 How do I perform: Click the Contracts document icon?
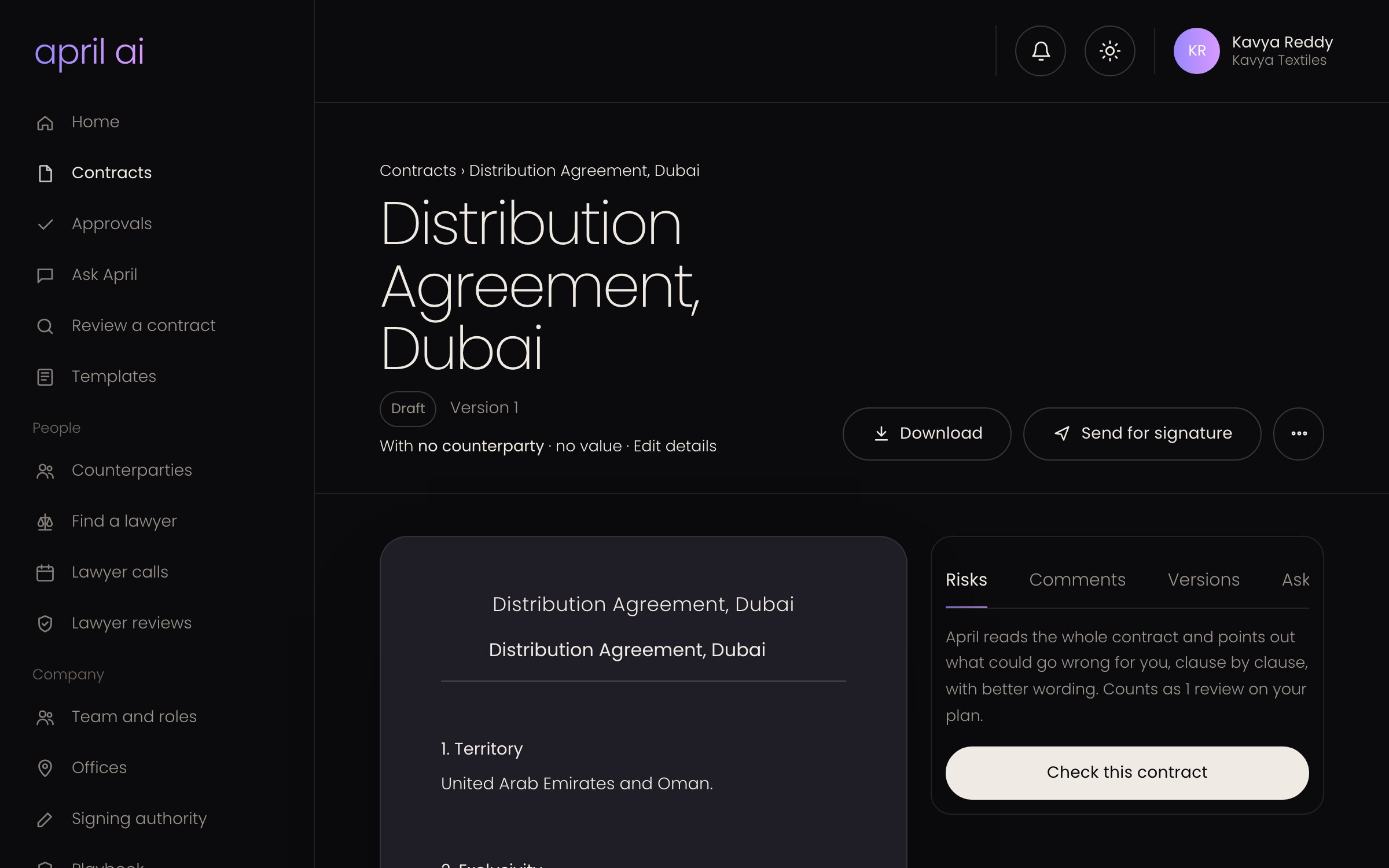pyautogui.click(x=45, y=173)
